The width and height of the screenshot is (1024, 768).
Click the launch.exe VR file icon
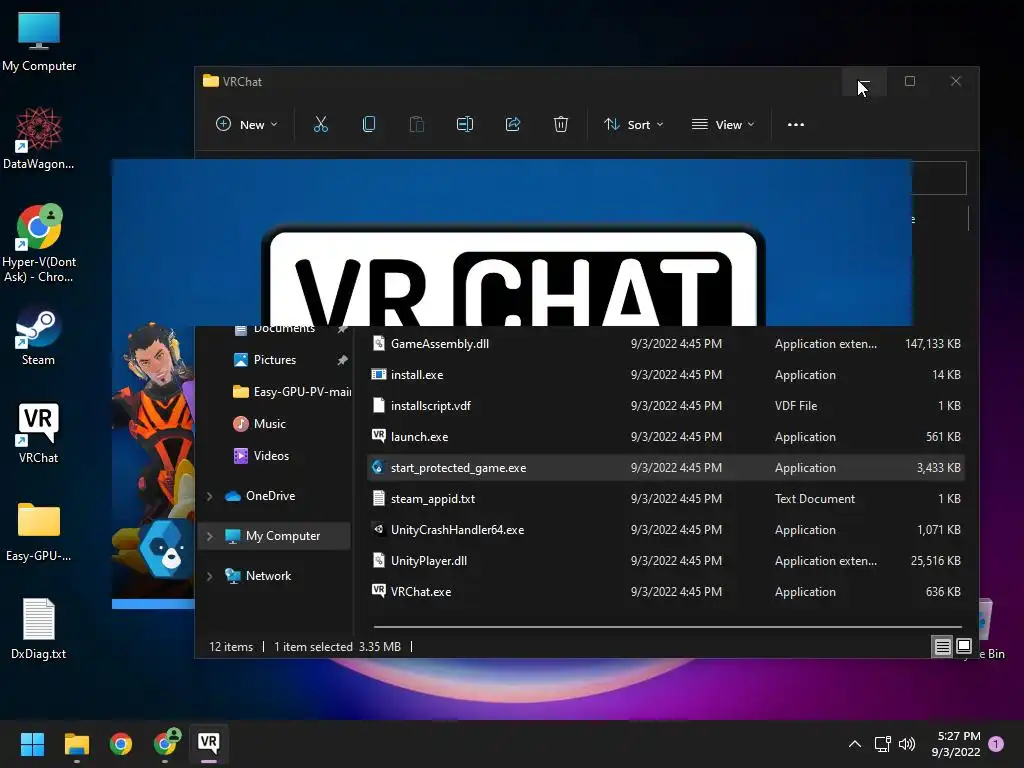tap(378, 436)
